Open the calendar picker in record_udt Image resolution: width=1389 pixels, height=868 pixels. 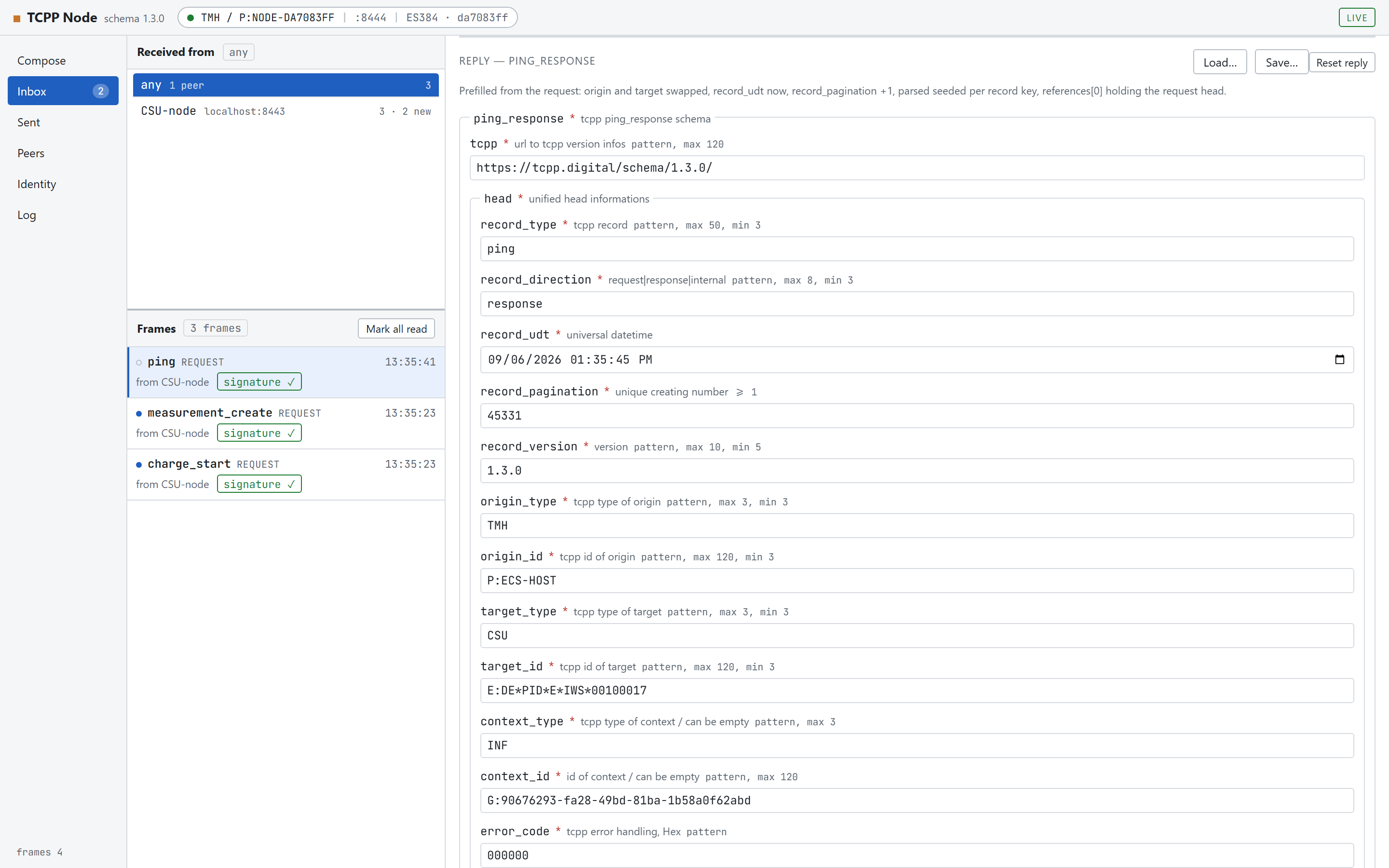[x=1339, y=359]
